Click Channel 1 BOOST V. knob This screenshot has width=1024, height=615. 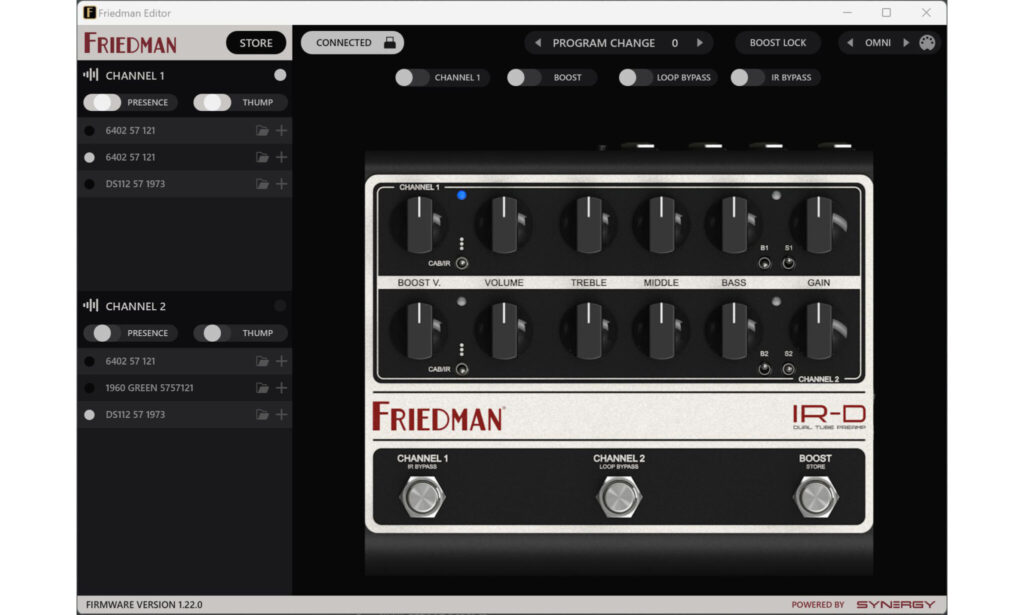419,225
